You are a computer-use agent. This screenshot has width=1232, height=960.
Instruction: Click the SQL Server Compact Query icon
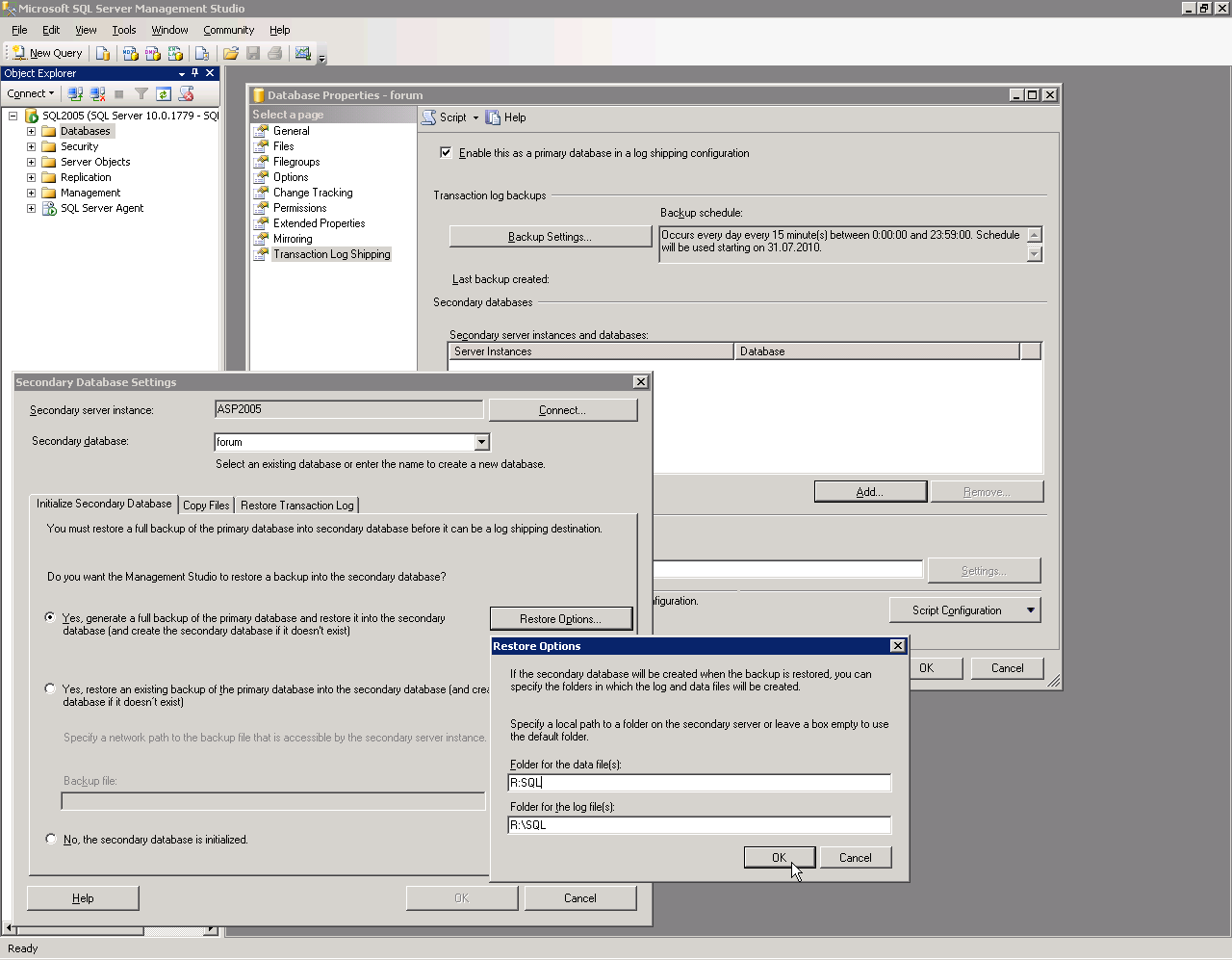pyautogui.click(x=202, y=53)
